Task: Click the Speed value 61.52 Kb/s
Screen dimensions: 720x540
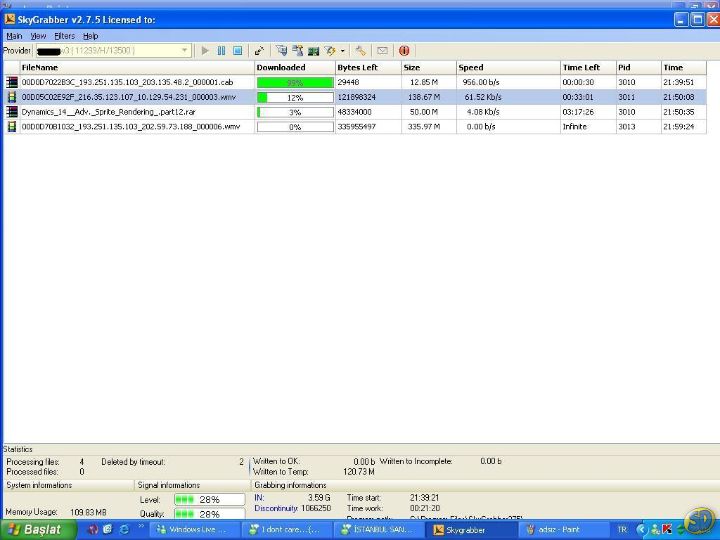Action: click(483, 97)
